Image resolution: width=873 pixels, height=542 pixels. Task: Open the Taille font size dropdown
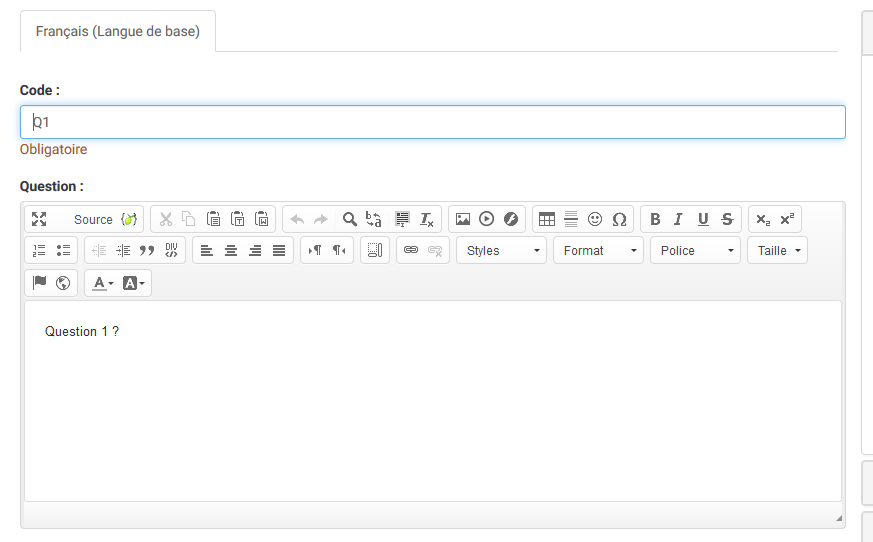coord(777,250)
